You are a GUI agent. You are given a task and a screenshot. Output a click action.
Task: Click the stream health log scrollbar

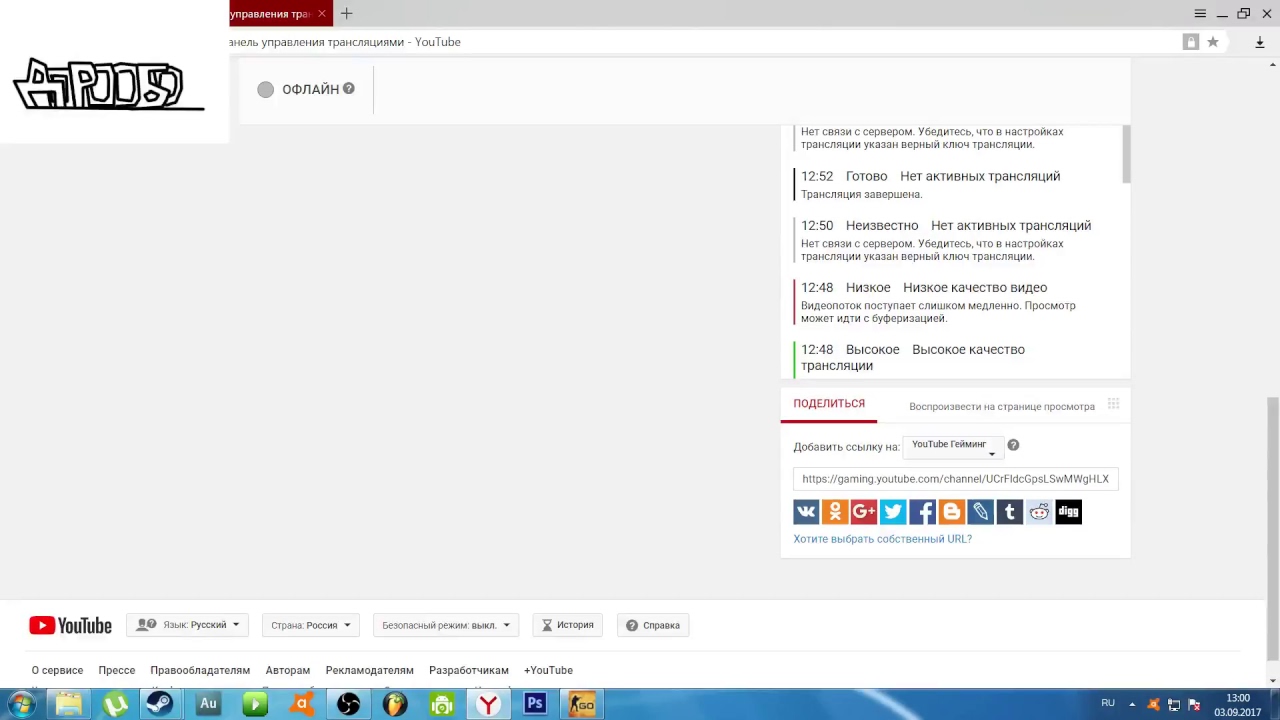[1126, 154]
